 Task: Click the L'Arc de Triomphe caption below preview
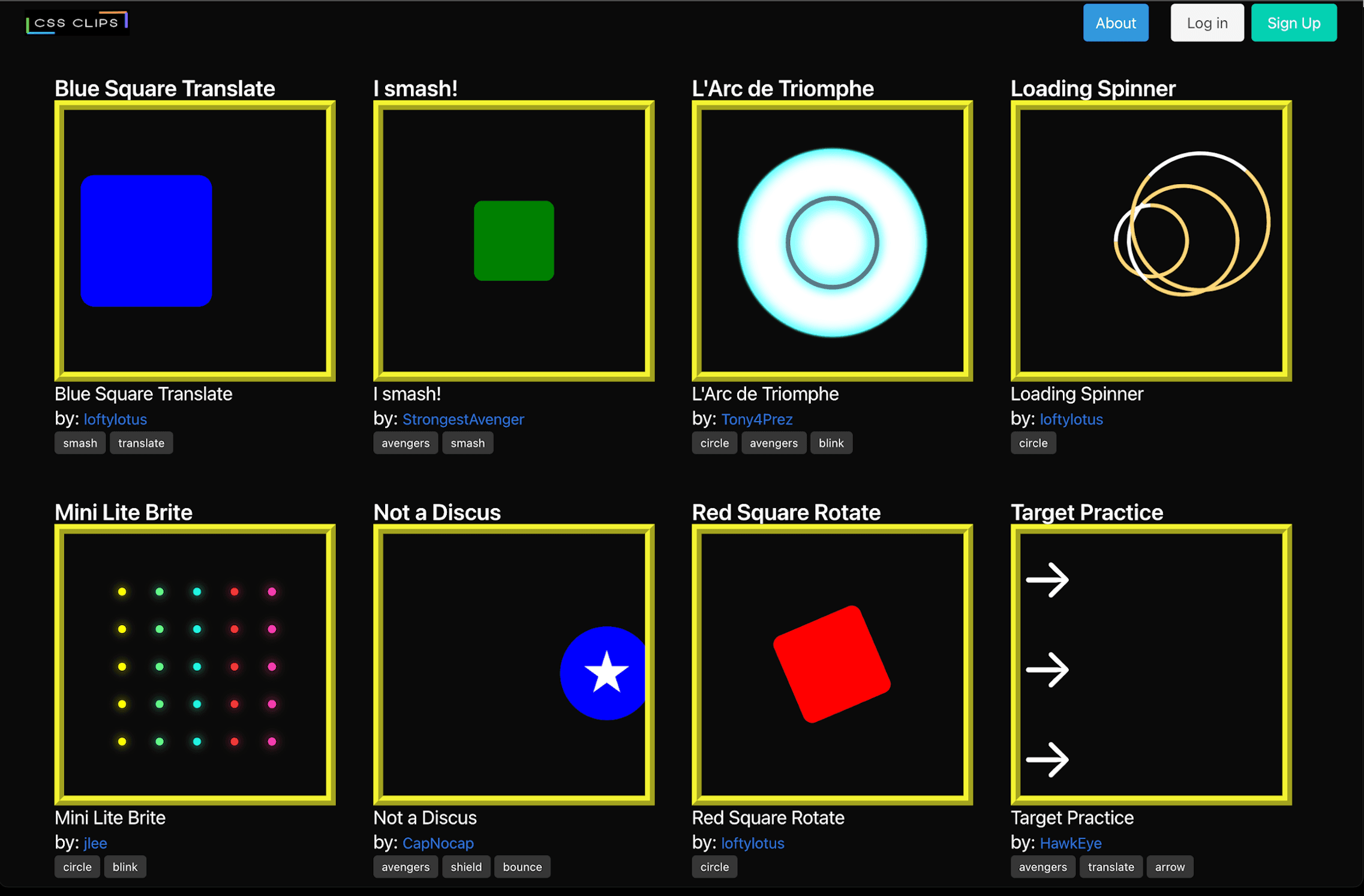coord(765,394)
